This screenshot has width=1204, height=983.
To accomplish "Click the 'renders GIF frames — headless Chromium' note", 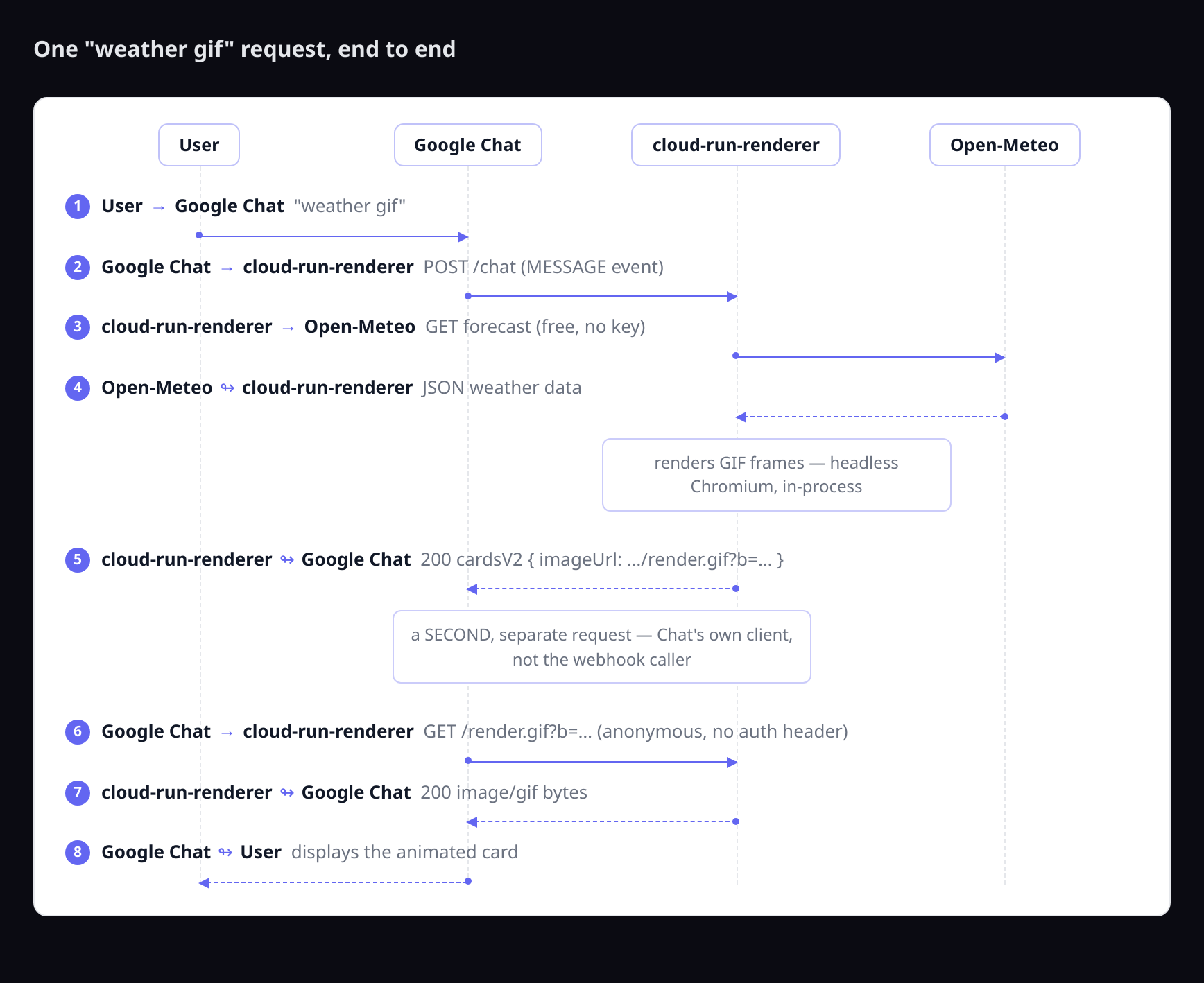I will point(777,475).
